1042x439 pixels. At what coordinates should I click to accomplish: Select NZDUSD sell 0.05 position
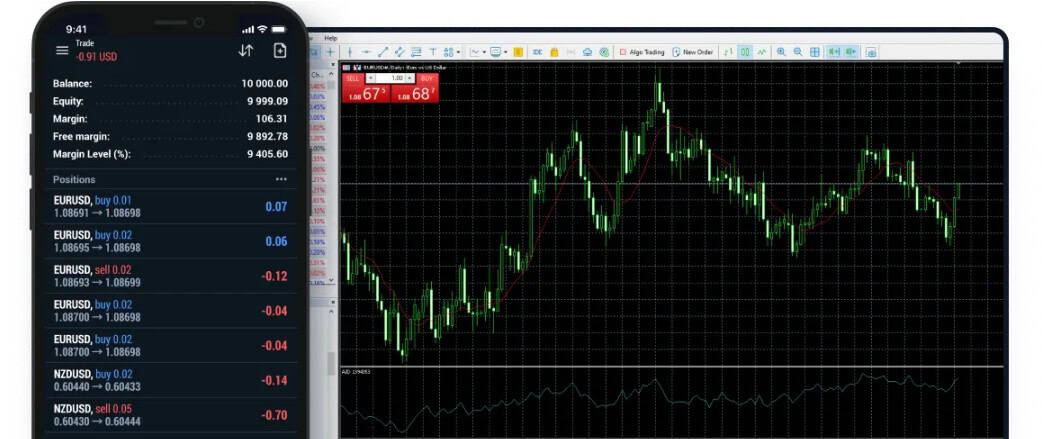170,414
